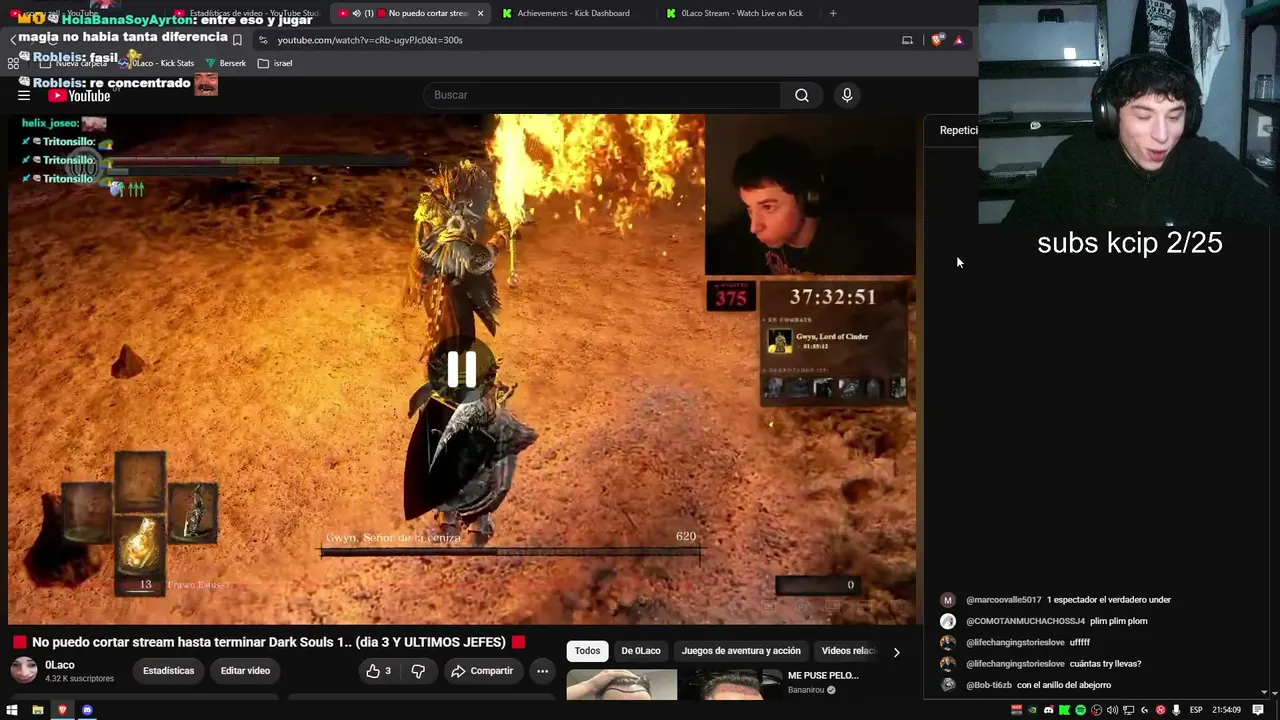Screen dimensions: 1280x720
Task: Open 0Laco - Kick Stats bookmark
Action: 155,63
